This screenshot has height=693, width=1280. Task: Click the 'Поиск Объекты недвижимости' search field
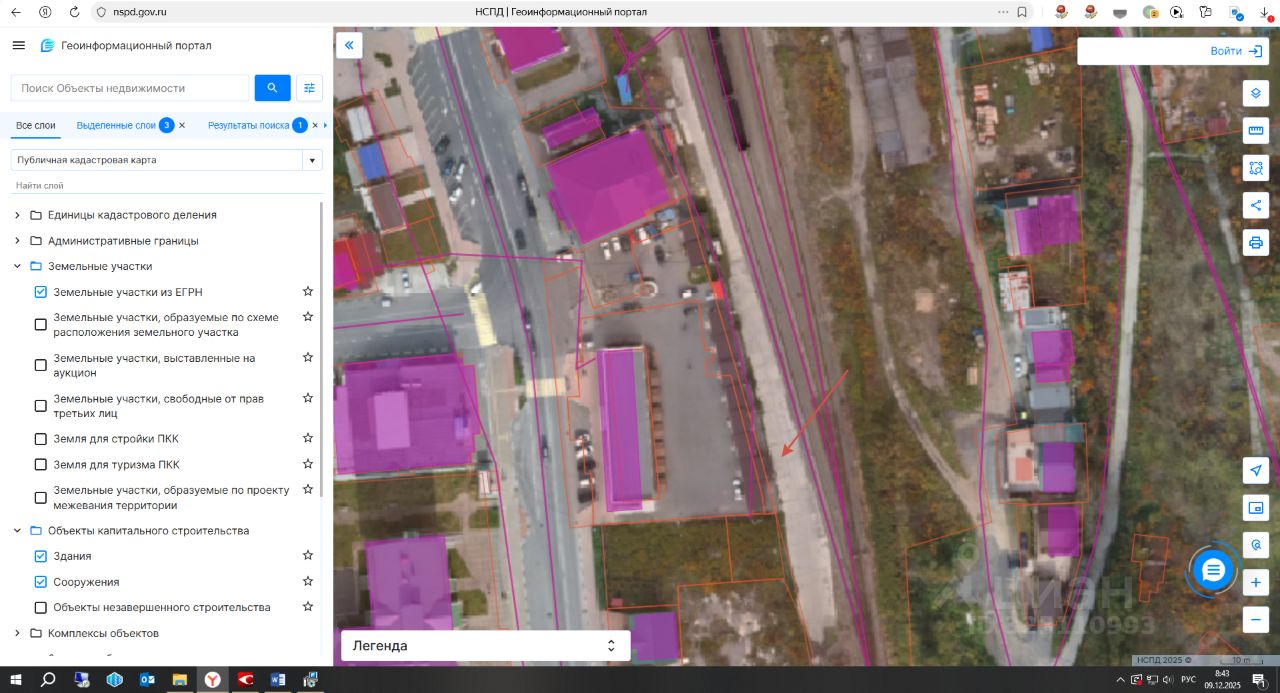130,88
